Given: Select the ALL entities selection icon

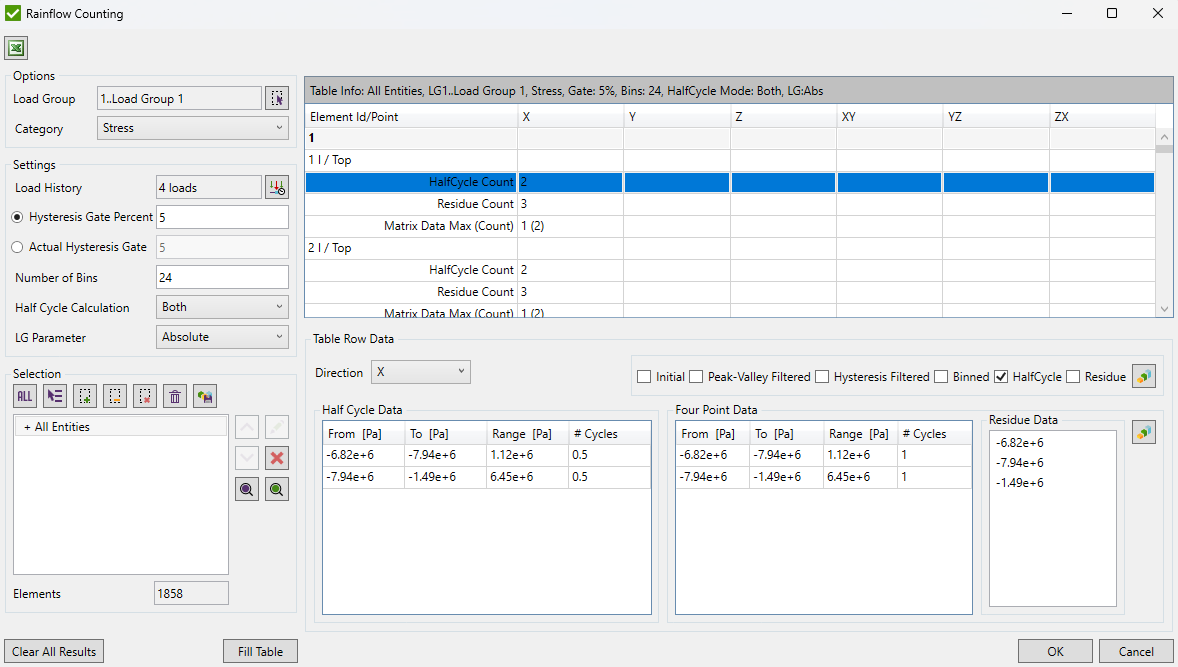Looking at the screenshot, I should coord(24,396).
